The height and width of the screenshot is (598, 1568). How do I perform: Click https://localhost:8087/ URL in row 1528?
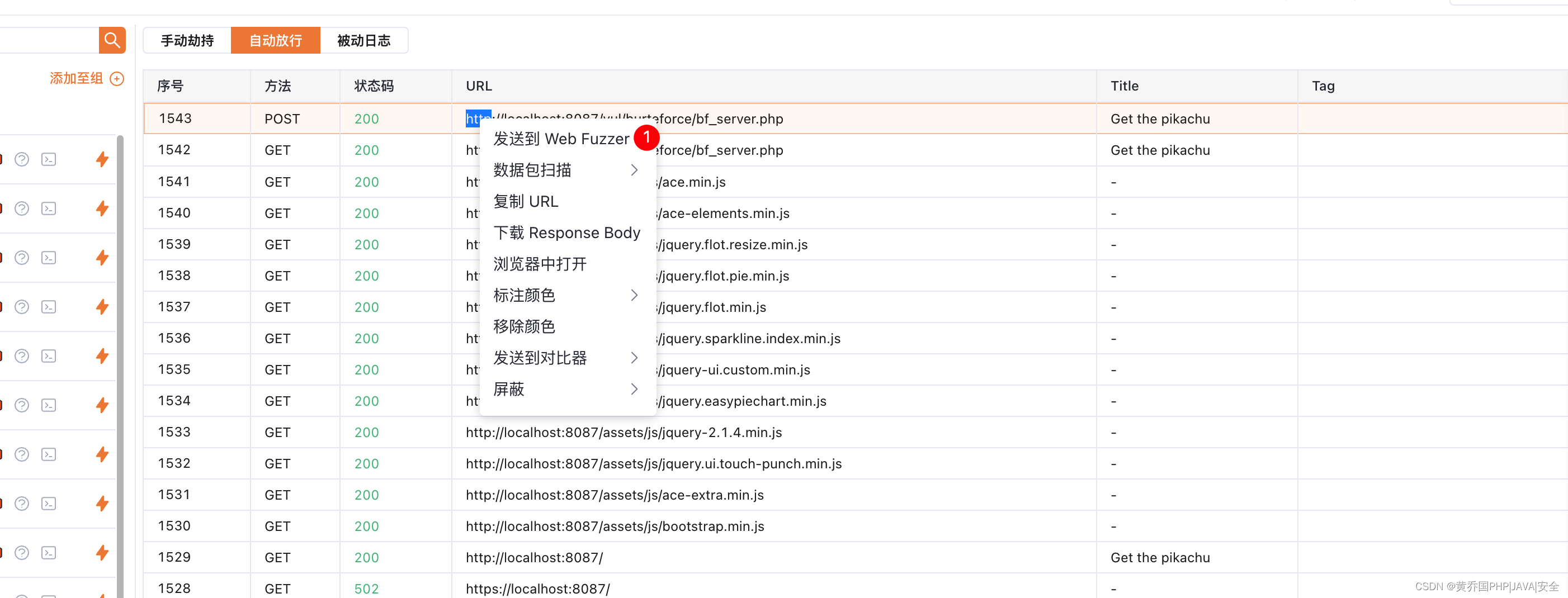[x=538, y=589]
